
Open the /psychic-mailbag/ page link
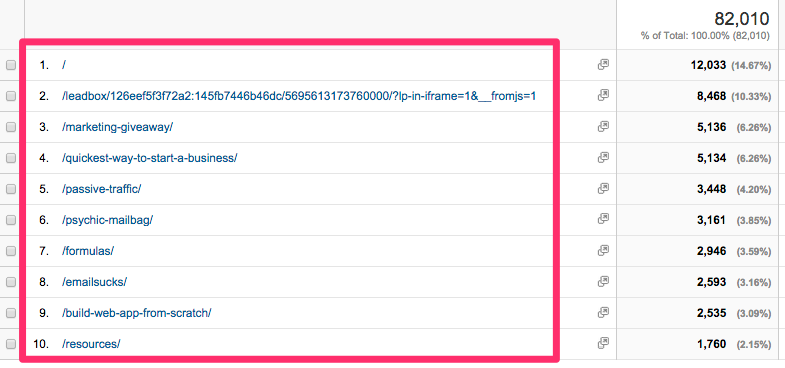click(x=107, y=220)
